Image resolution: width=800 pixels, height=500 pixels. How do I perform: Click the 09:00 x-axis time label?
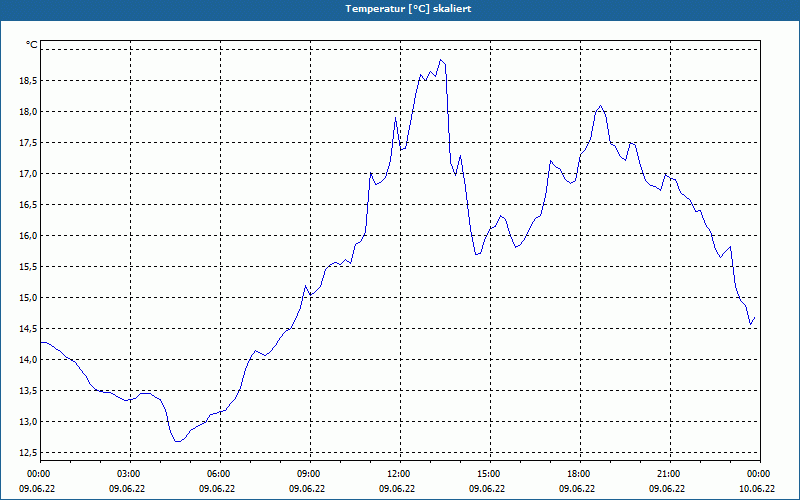click(x=307, y=474)
